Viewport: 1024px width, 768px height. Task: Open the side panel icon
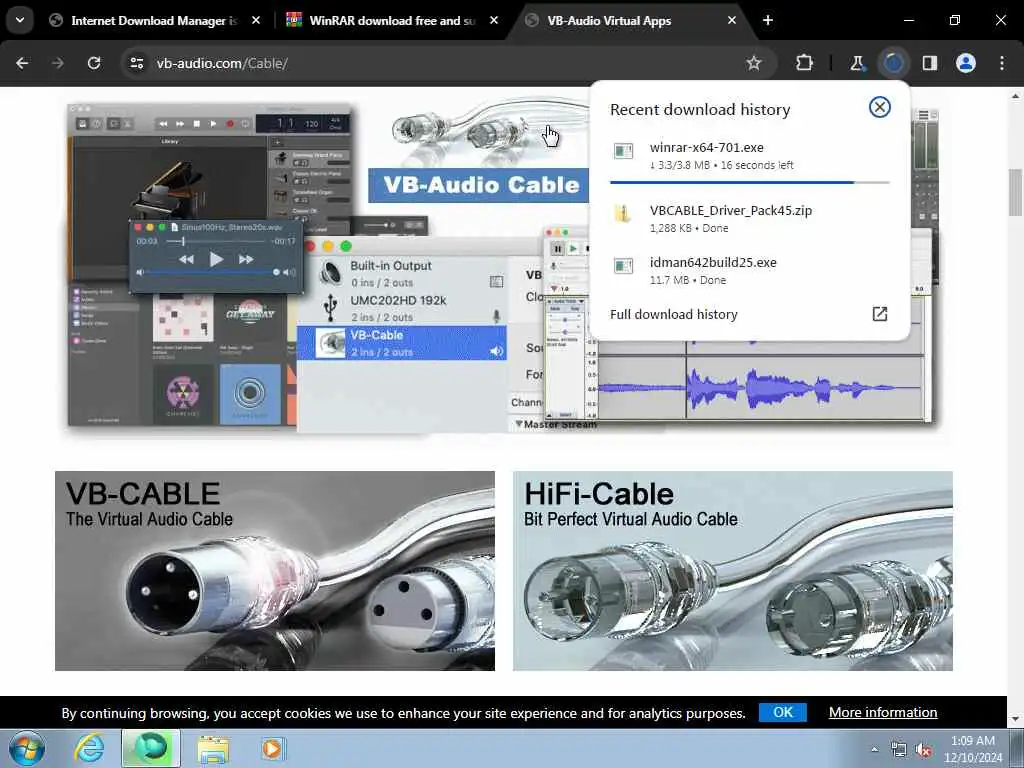point(930,63)
